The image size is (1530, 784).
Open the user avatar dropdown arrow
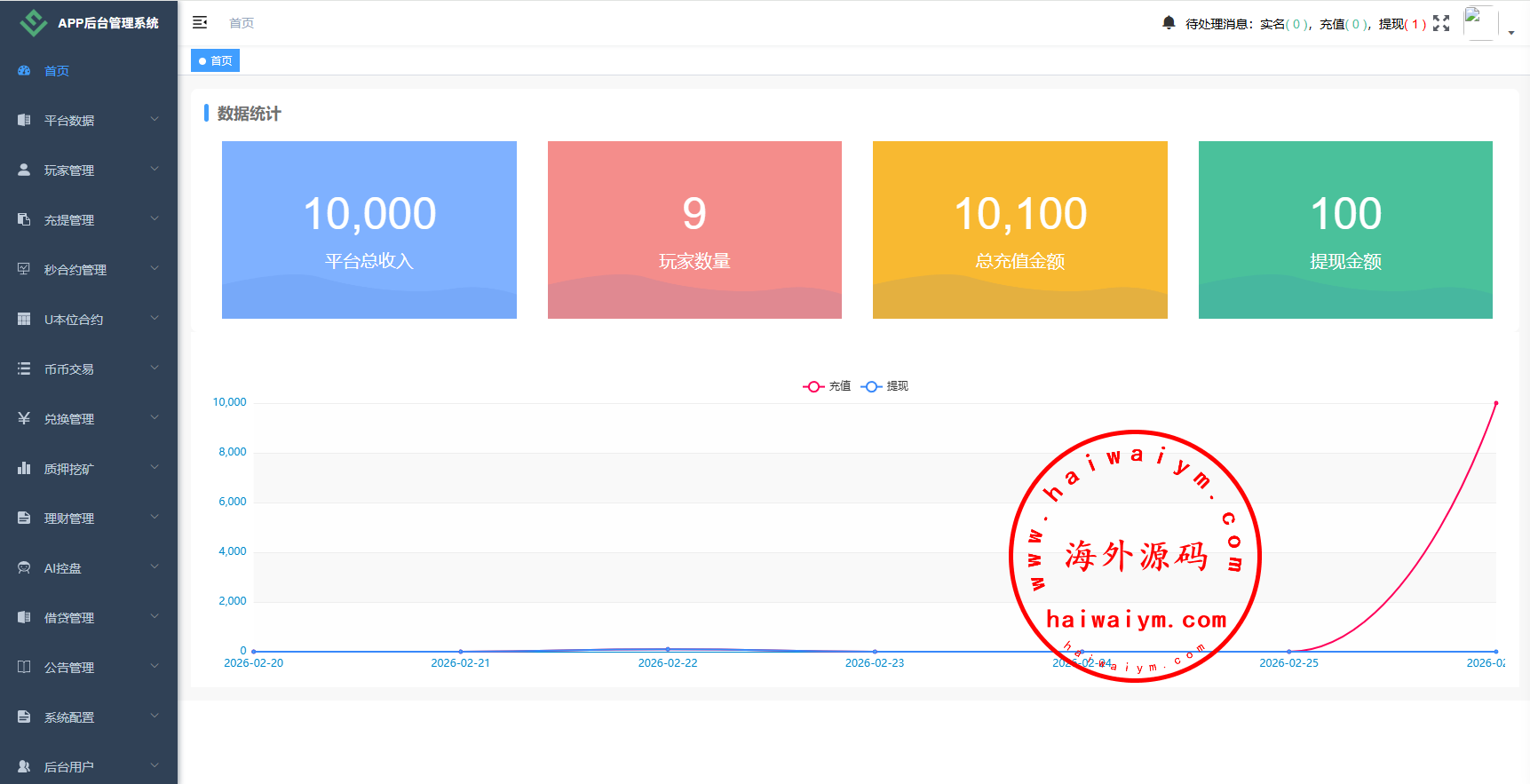[1511, 33]
